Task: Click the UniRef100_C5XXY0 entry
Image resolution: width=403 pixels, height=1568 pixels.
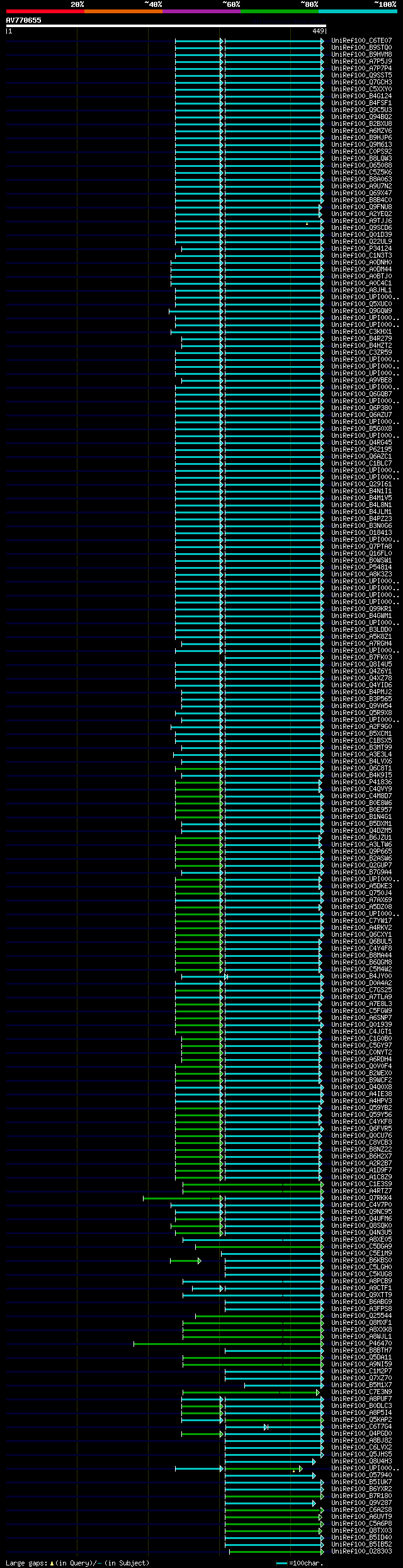Action: point(361,89)
